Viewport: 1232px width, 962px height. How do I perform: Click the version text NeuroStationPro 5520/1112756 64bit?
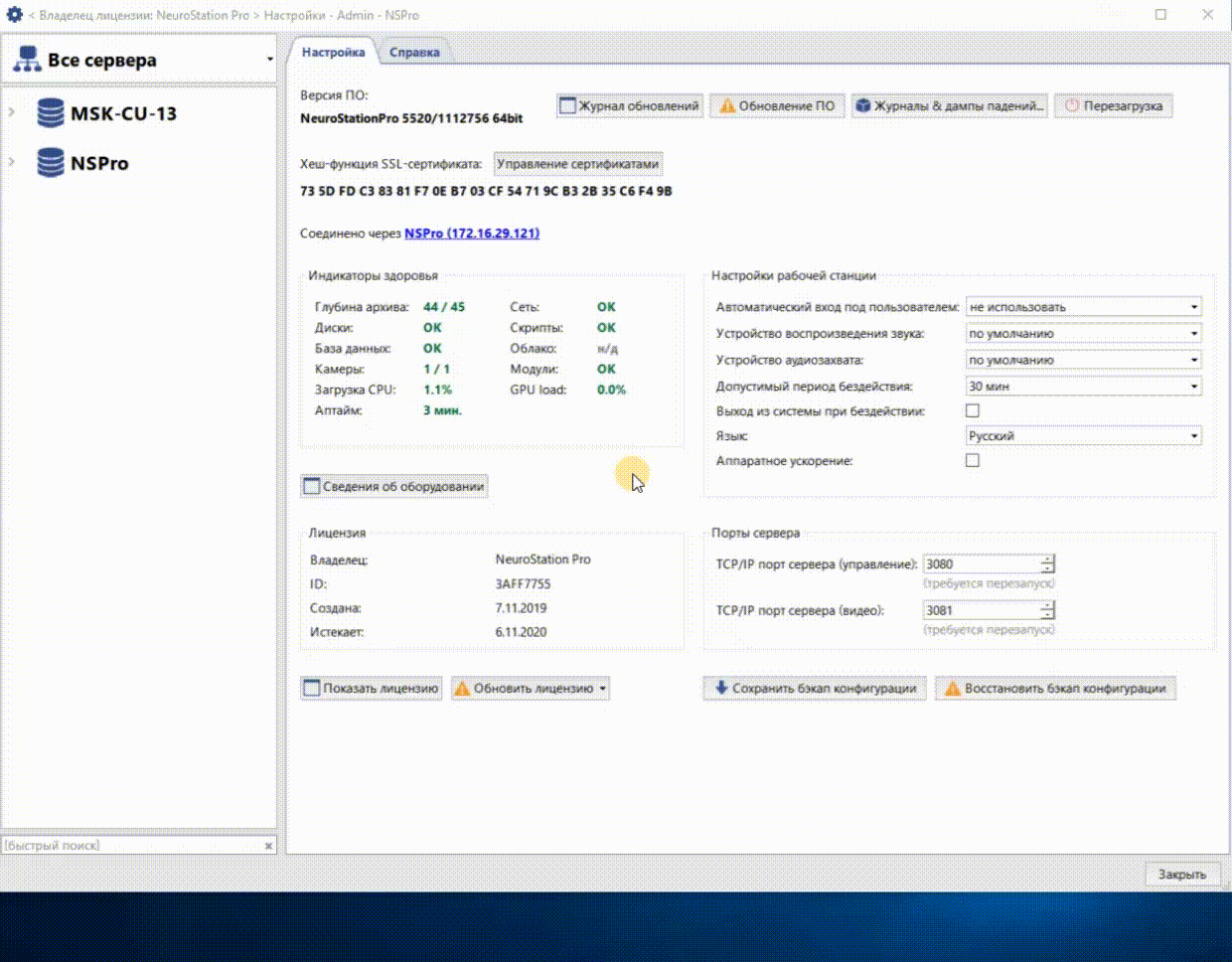click(x=411, y=118)
